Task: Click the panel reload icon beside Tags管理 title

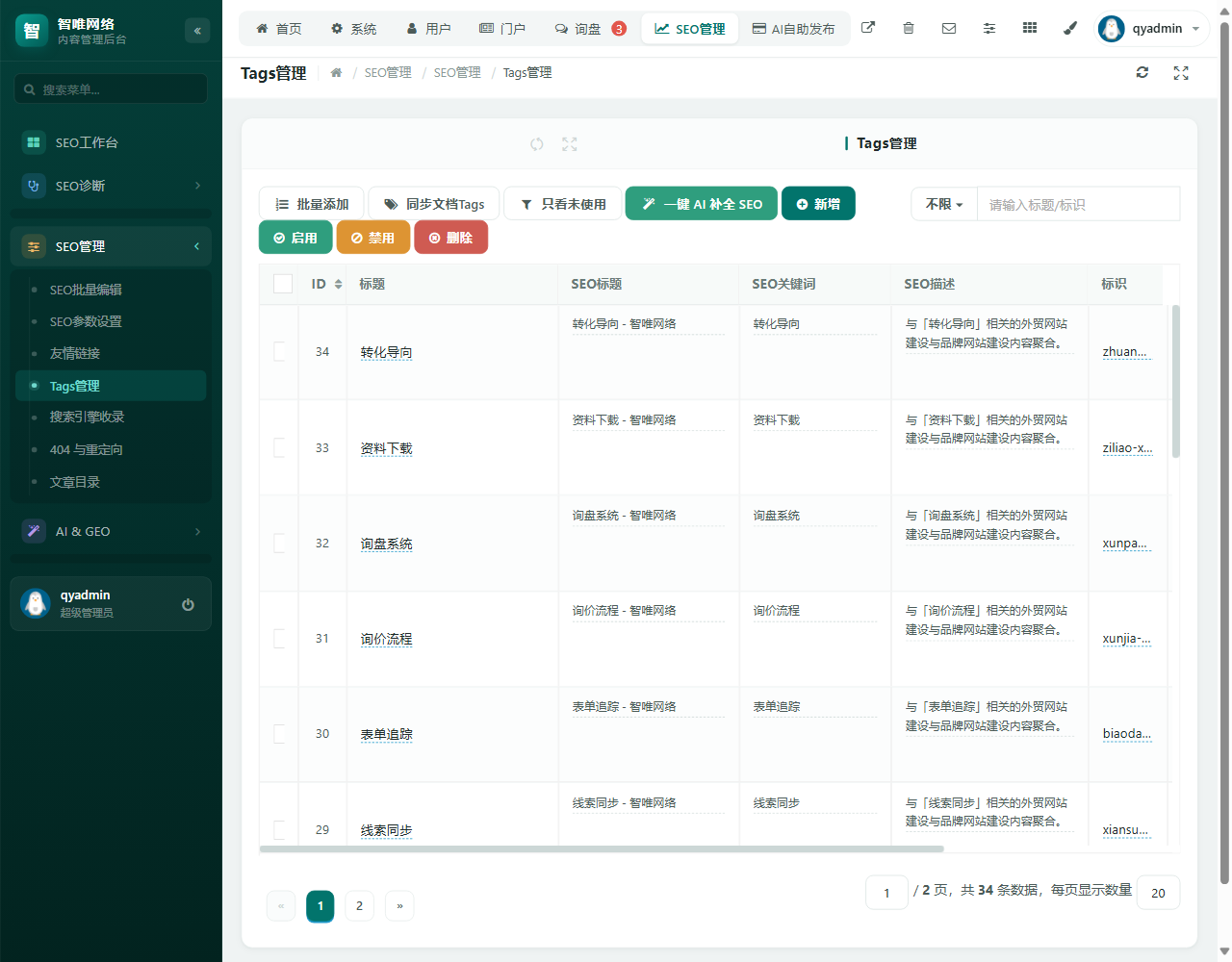Action: pos(537,143)
